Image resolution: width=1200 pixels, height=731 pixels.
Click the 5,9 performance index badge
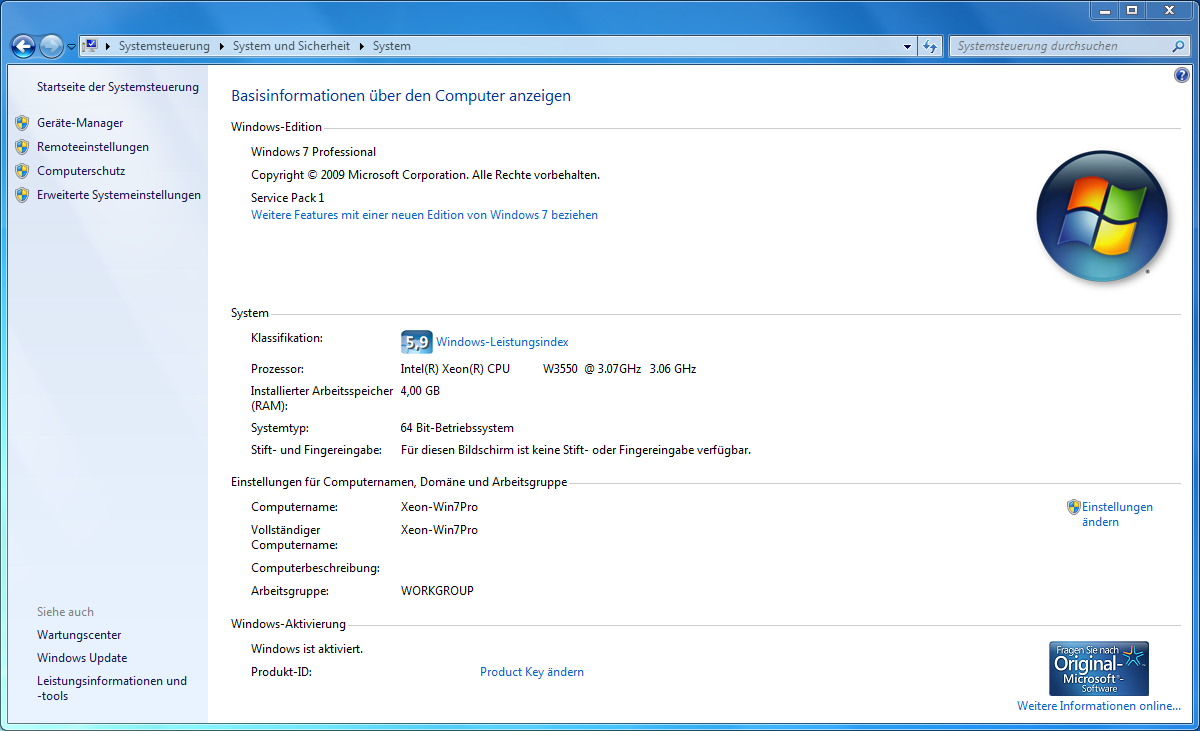coord(416,342)
